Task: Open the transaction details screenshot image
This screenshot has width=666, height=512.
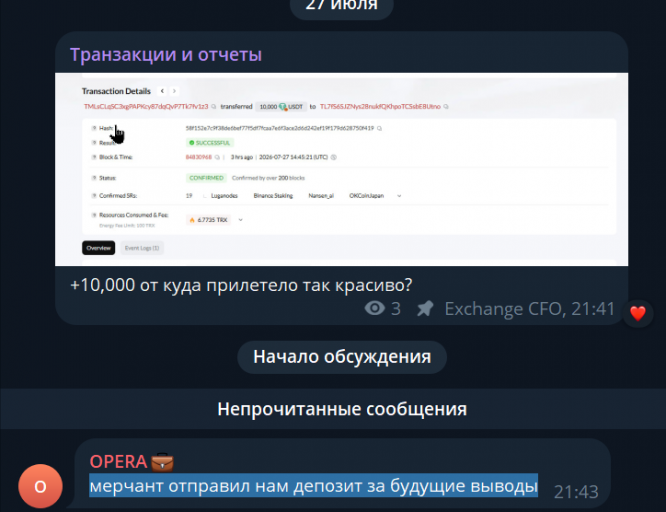Action: pyautogui.click(x=341, y=170)
